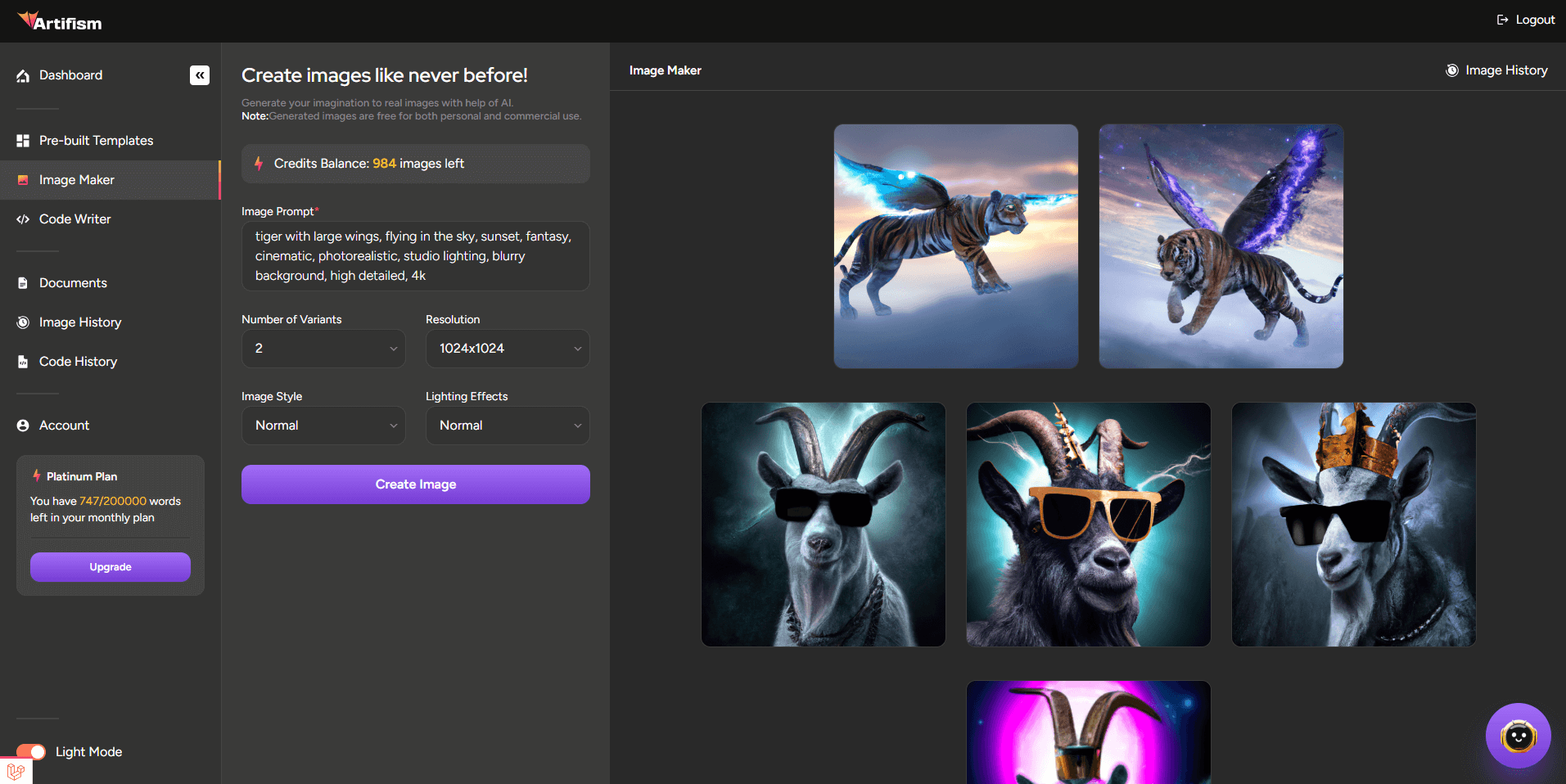The width and height of the screenshot is (1566, 784).
Task: Click the Logout link
Action: (x=1526, y=20)
